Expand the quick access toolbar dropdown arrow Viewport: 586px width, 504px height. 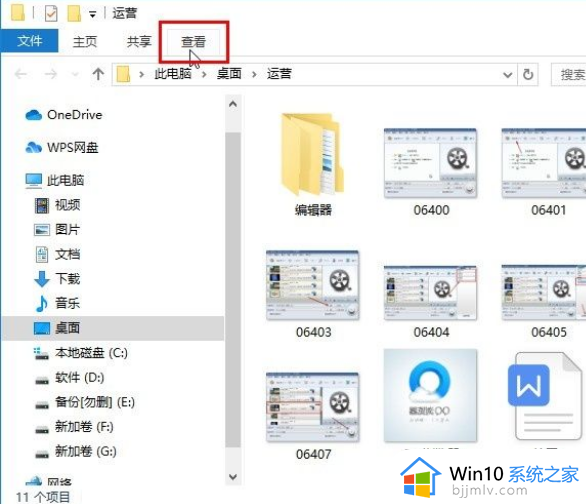click(x=92, y=15)
